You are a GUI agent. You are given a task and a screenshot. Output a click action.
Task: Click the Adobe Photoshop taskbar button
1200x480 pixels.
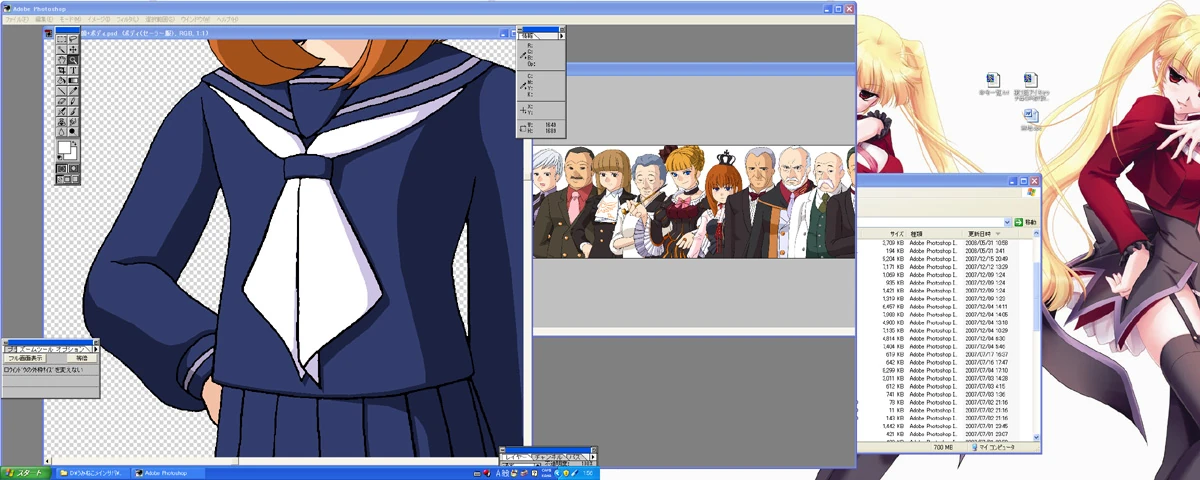[x=167, y=472]
